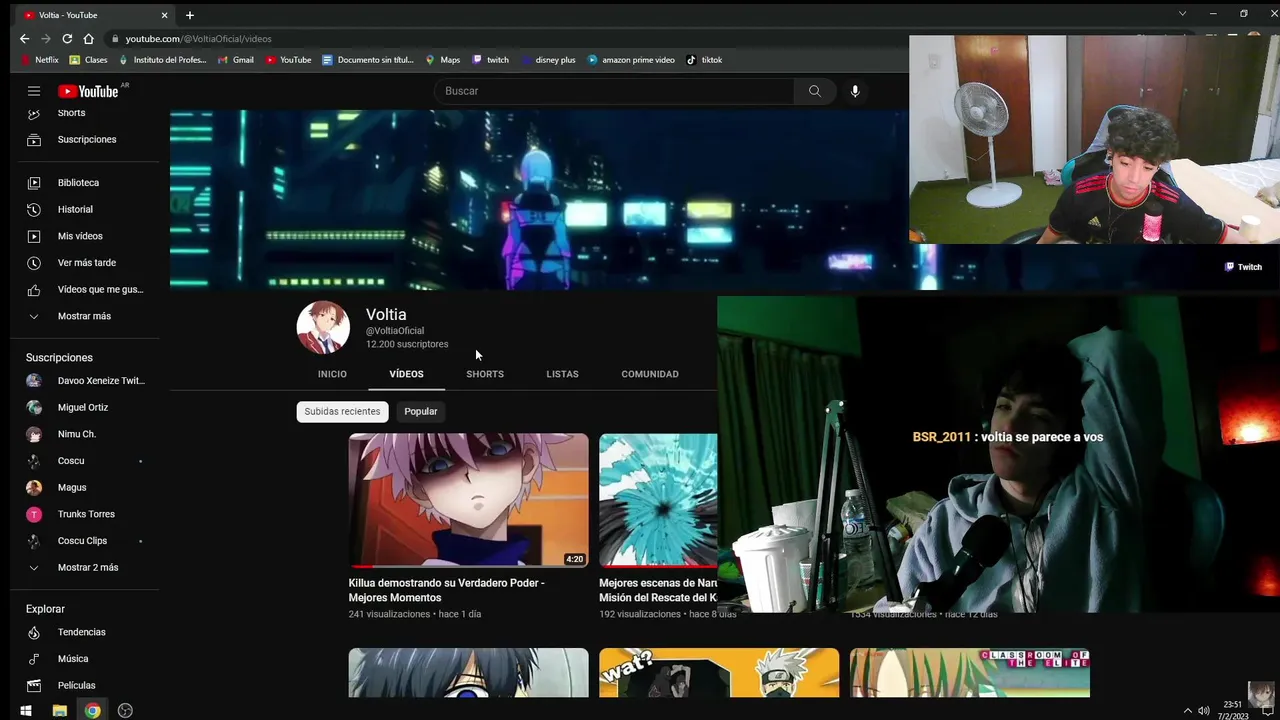Open the YouTube hamburger guide menu
The width and height of the screenshot is (1280, 720).
point(34,91)
